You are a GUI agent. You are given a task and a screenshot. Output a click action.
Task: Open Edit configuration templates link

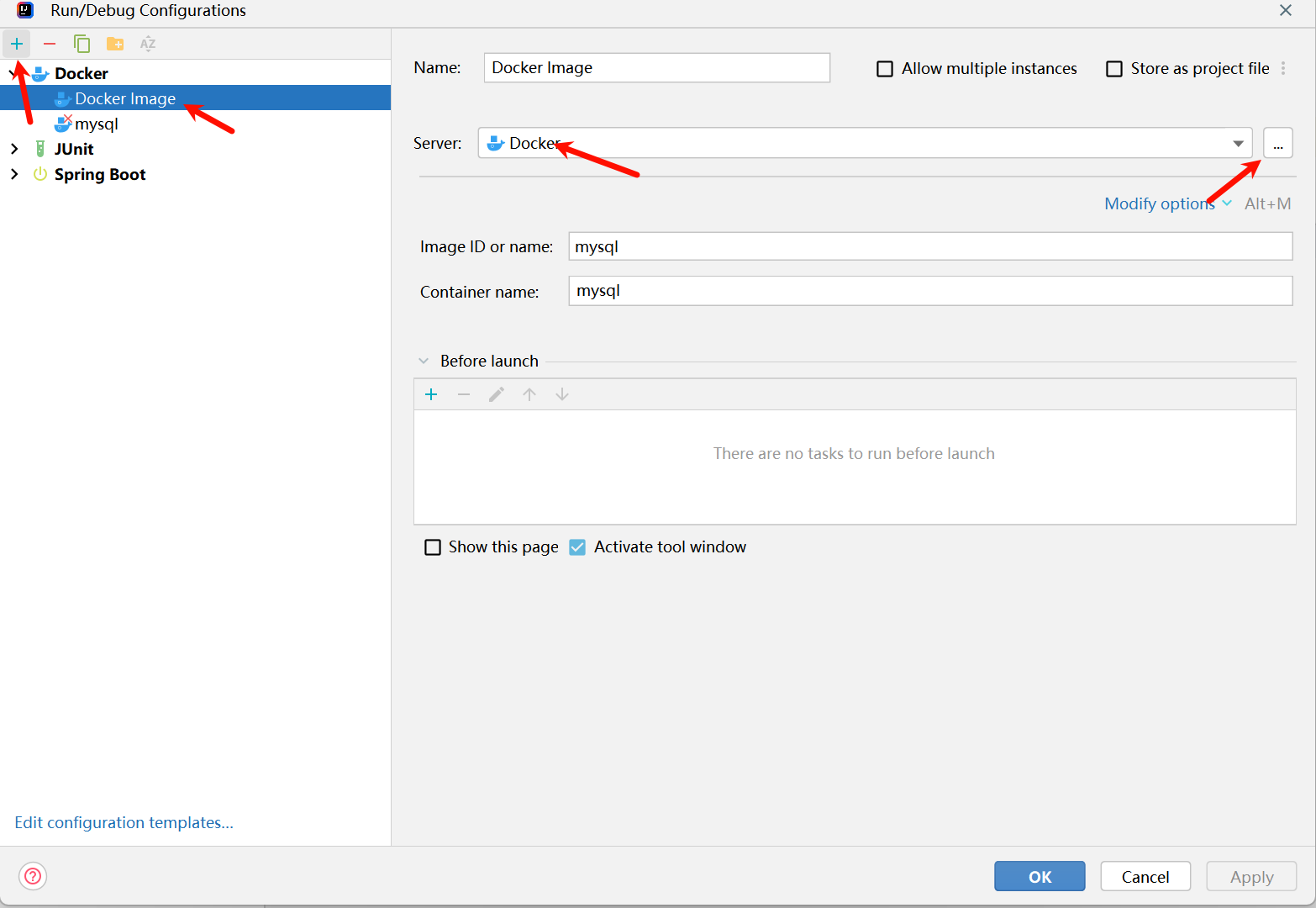124,822
